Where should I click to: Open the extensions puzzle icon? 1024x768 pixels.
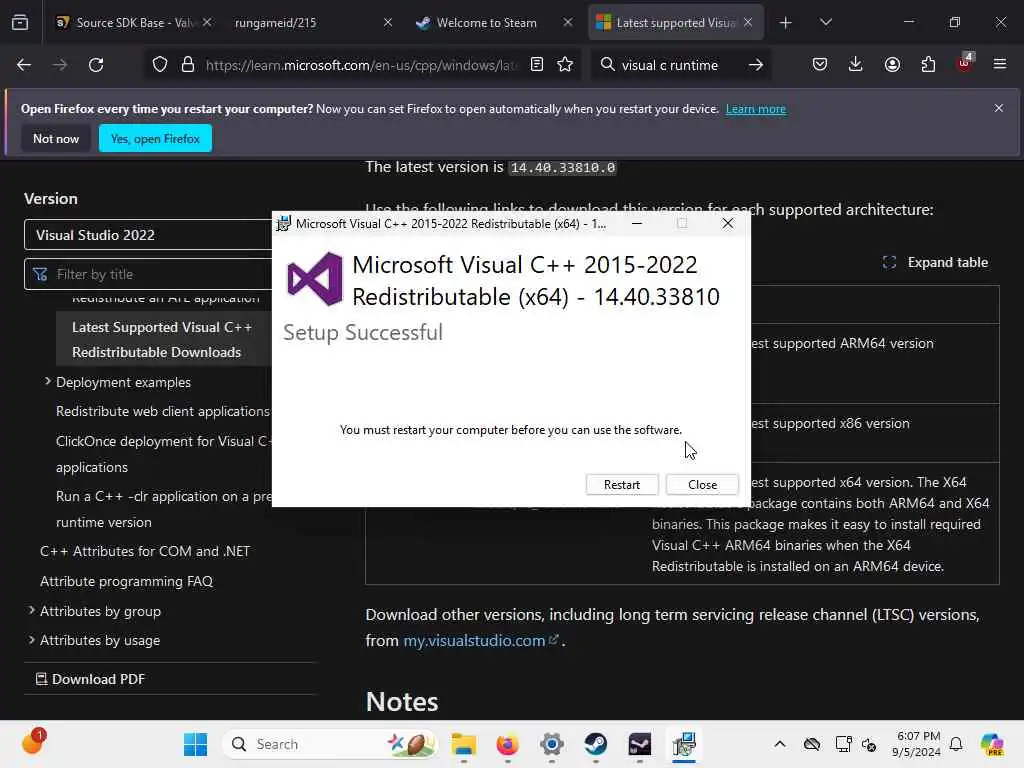click(x=928, y=65)
